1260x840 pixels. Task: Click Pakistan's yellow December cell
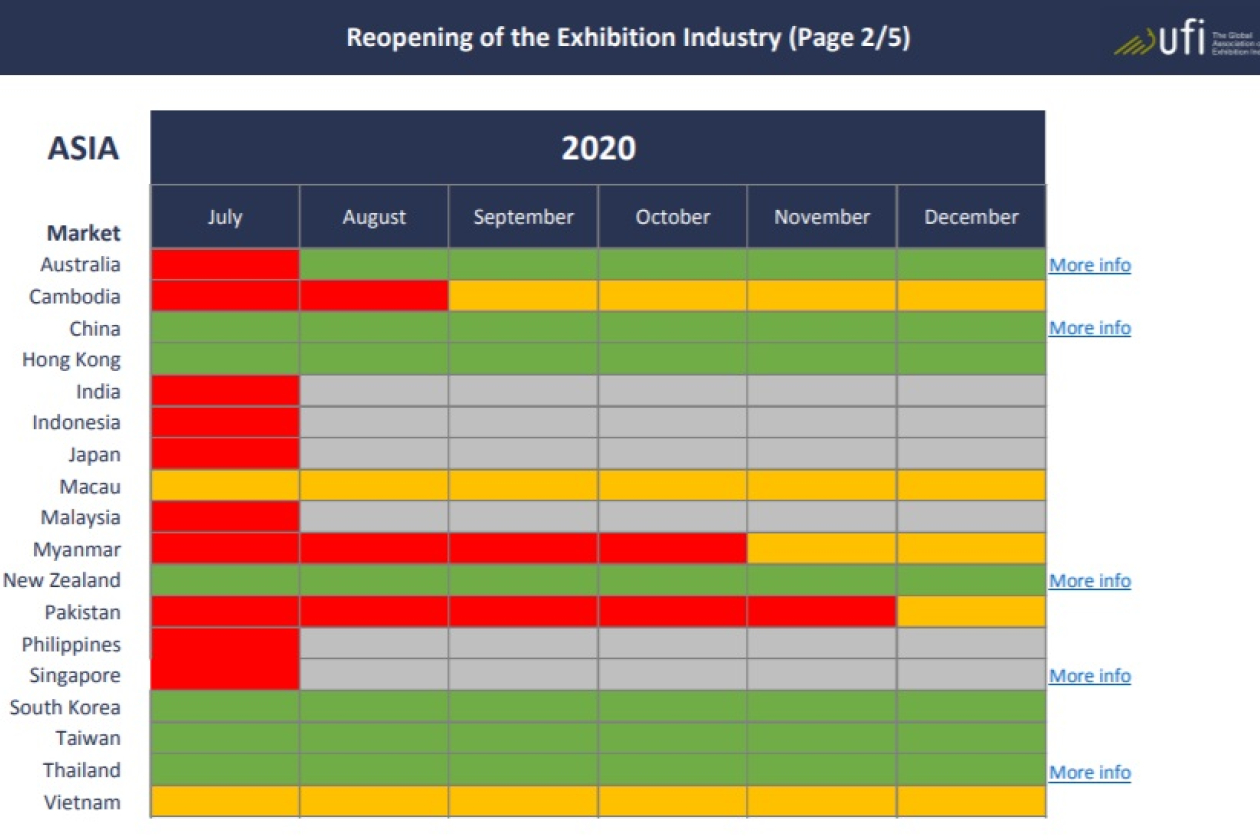(971, 612)
